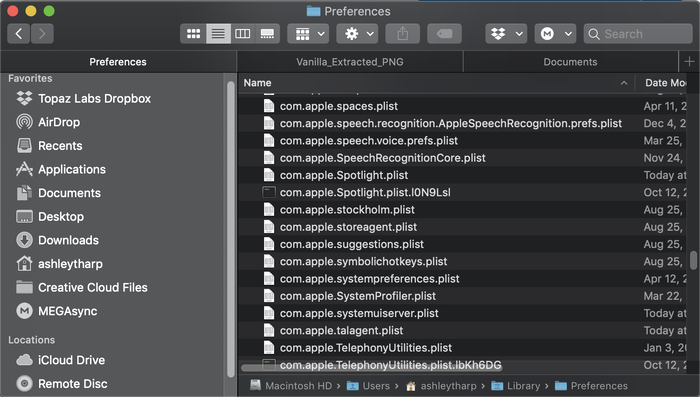Sort by the Date Modified column header

(x=666, y=83)
